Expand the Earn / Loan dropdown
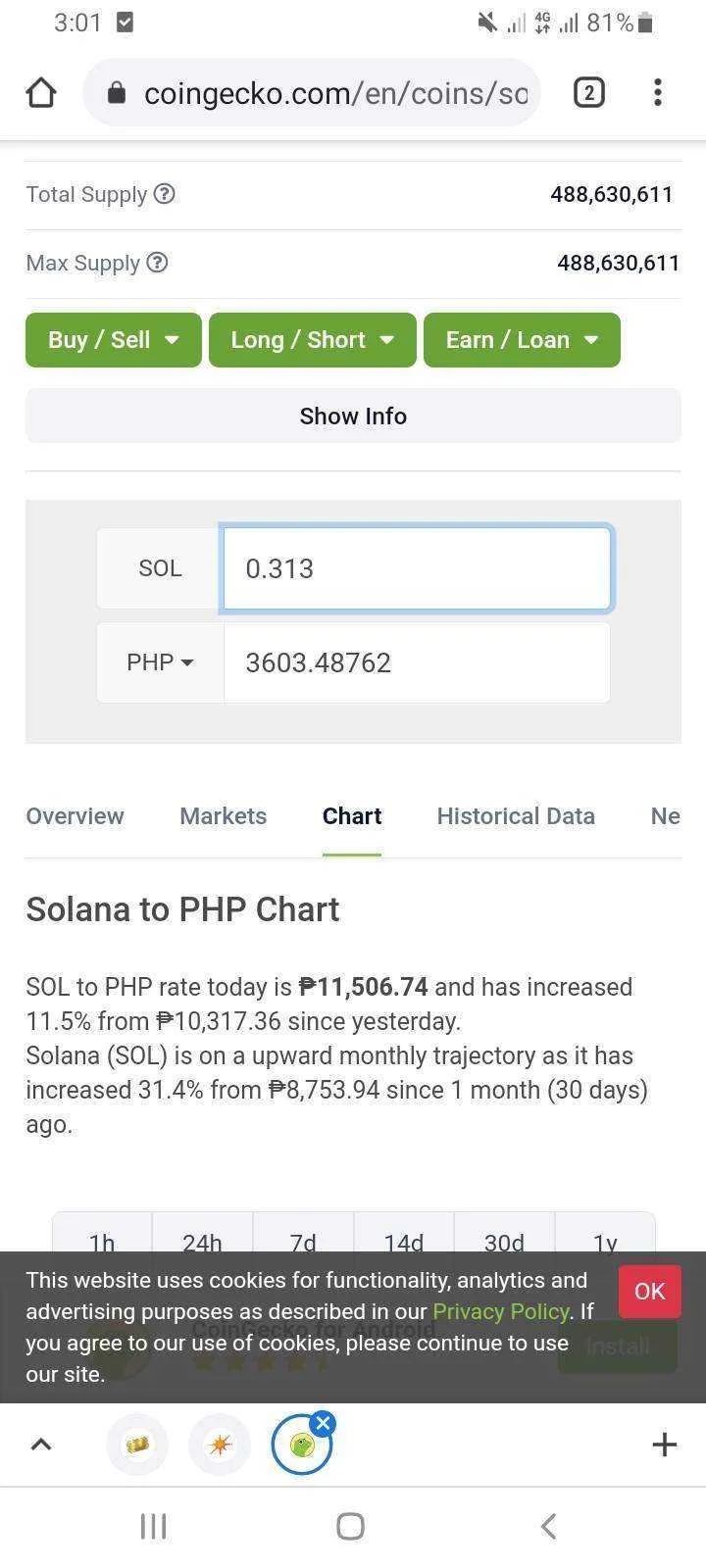 [522, 340]
